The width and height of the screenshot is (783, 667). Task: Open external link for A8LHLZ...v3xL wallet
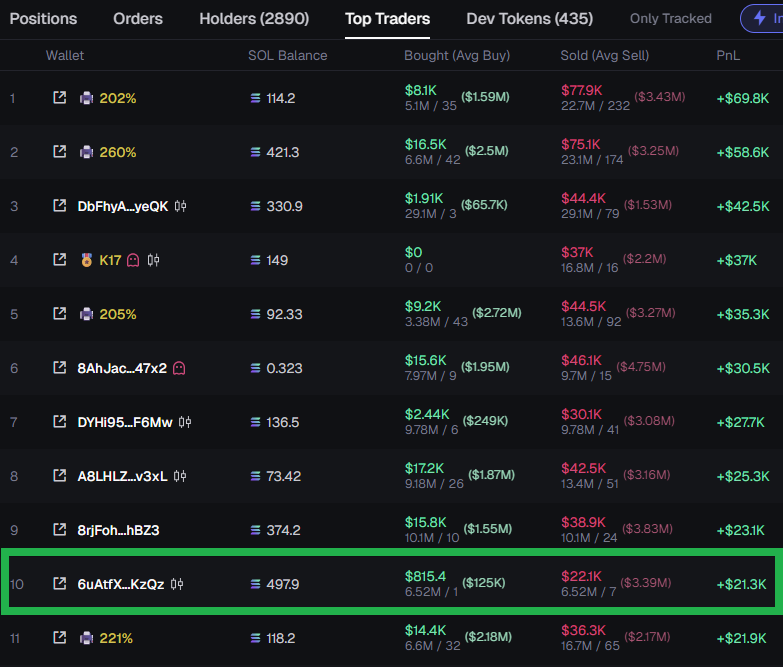coord(59,475)
